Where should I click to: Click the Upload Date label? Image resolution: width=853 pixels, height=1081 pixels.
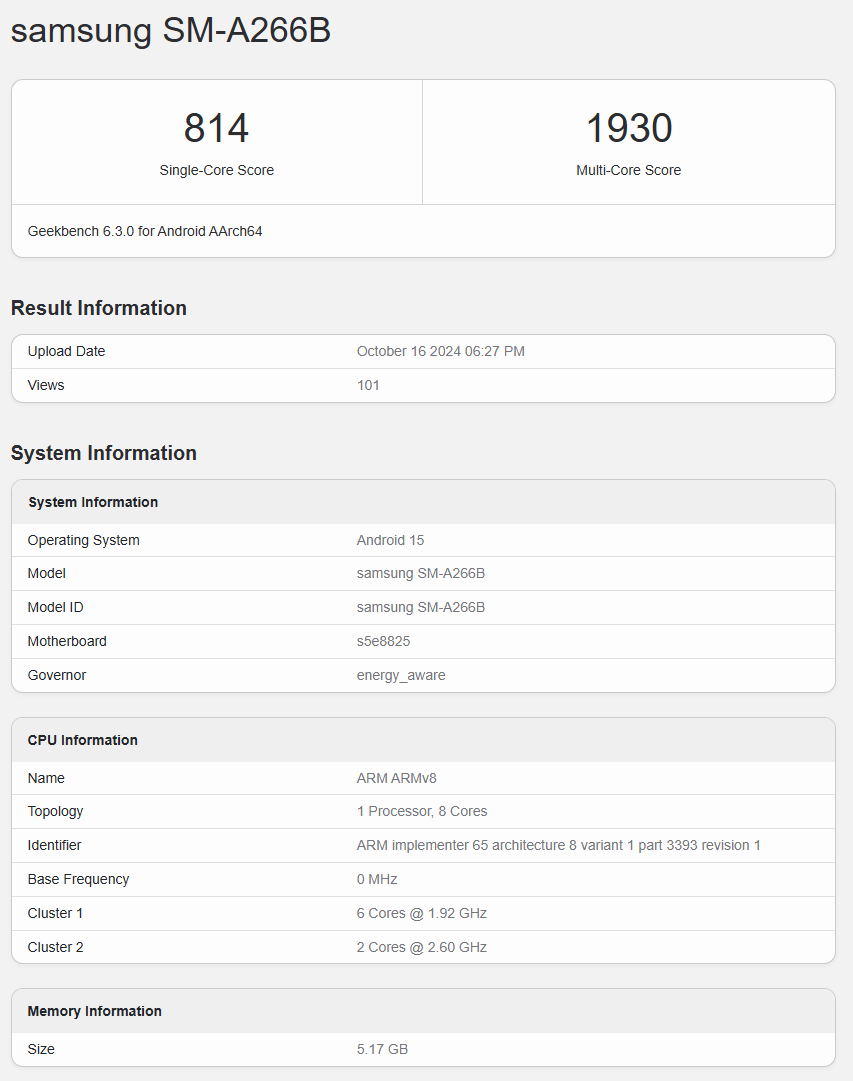pyautogui.click(x=66, y=352)
